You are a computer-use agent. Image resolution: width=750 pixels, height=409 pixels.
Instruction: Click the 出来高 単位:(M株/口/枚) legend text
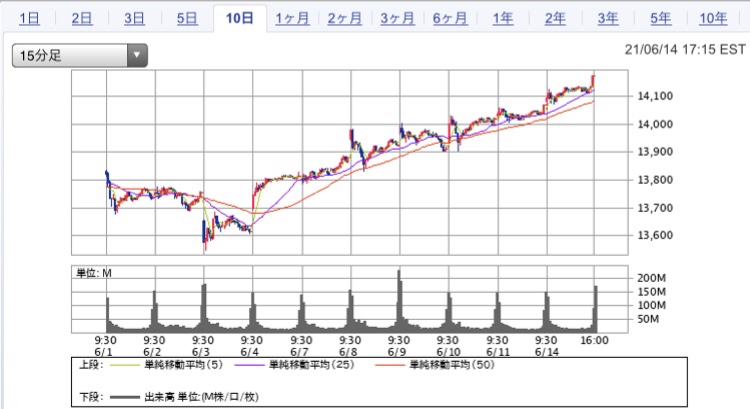point(201,397)
